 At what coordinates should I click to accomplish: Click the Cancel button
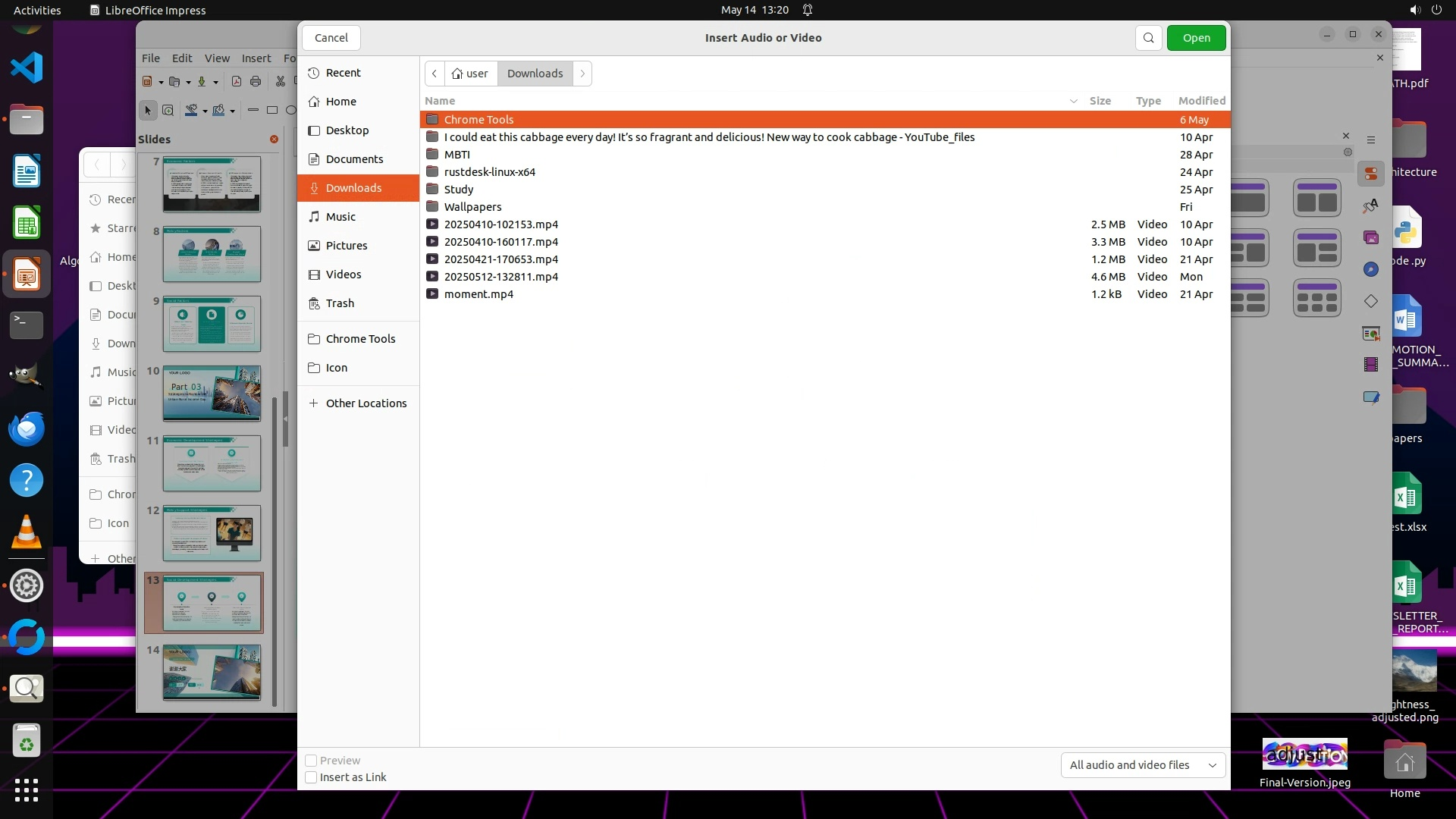coord(331,38)
